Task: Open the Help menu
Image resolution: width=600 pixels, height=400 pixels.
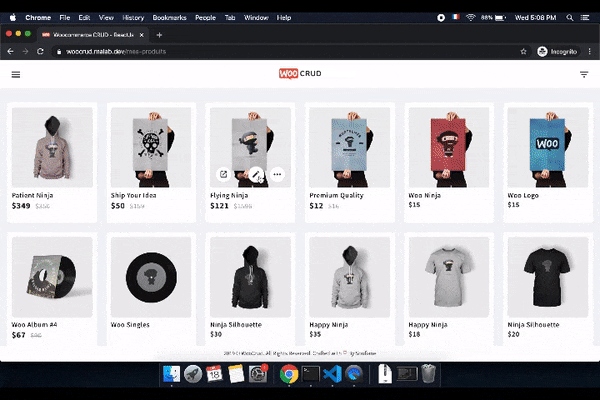Action: pyautogui.click(x=284, y=18)
